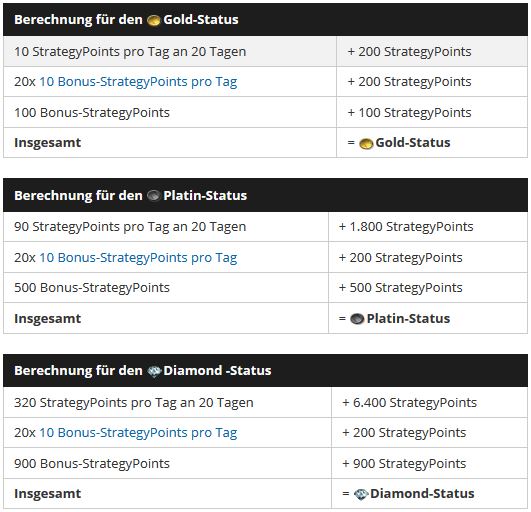Open the Bonus-StrategyPoints link in the Diamond table
The width and height of the screenshot is (531, 512).
(x=138, y=433)
